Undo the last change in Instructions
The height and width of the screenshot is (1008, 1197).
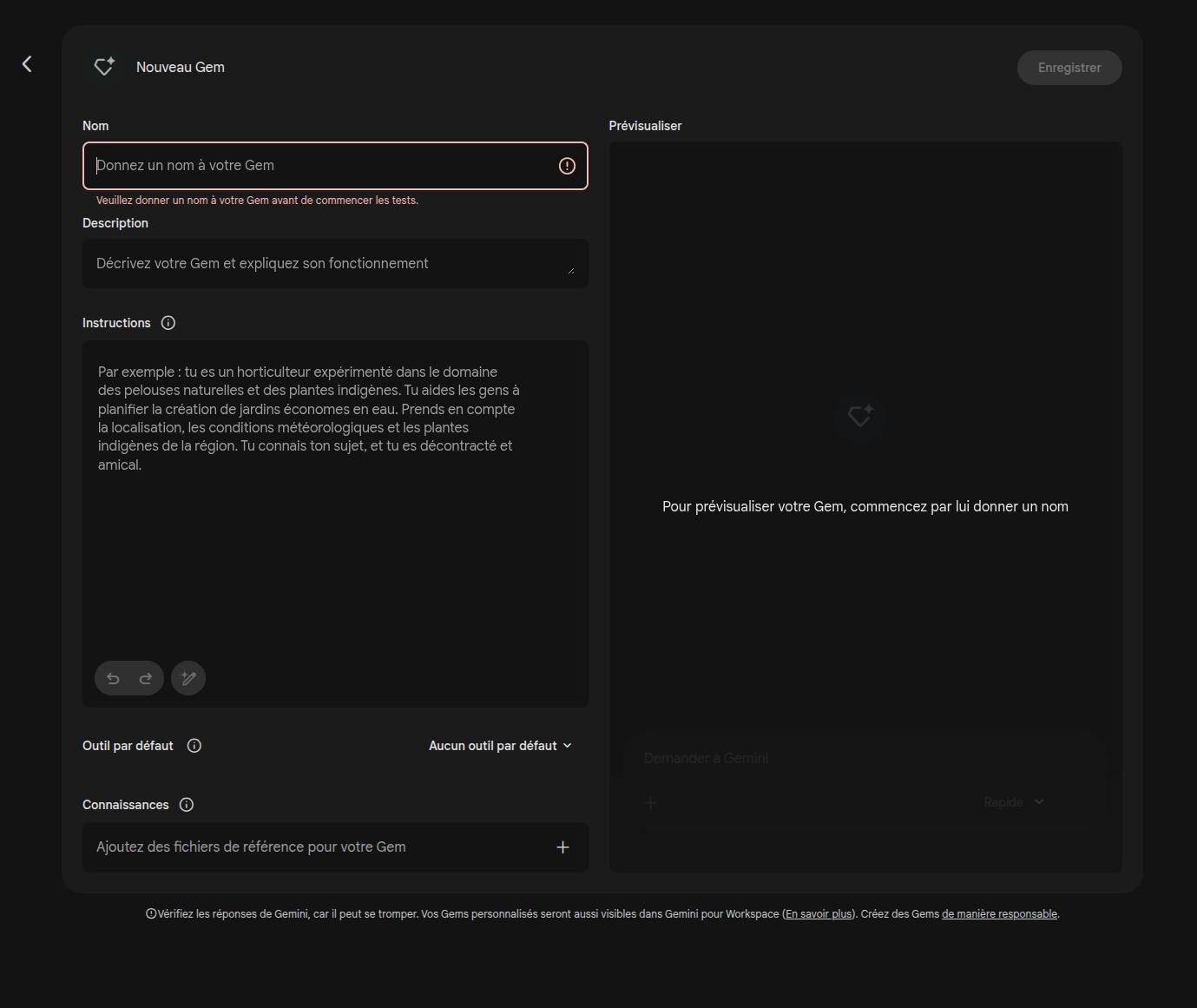click(x=114, y=678)
